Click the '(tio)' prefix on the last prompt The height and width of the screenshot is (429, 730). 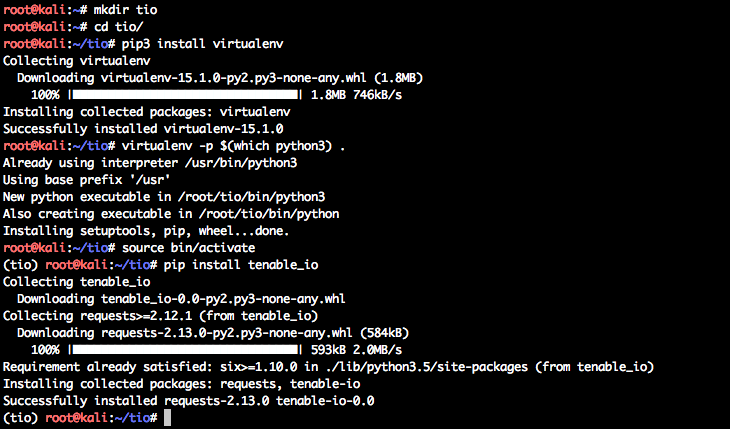point(20,418)
